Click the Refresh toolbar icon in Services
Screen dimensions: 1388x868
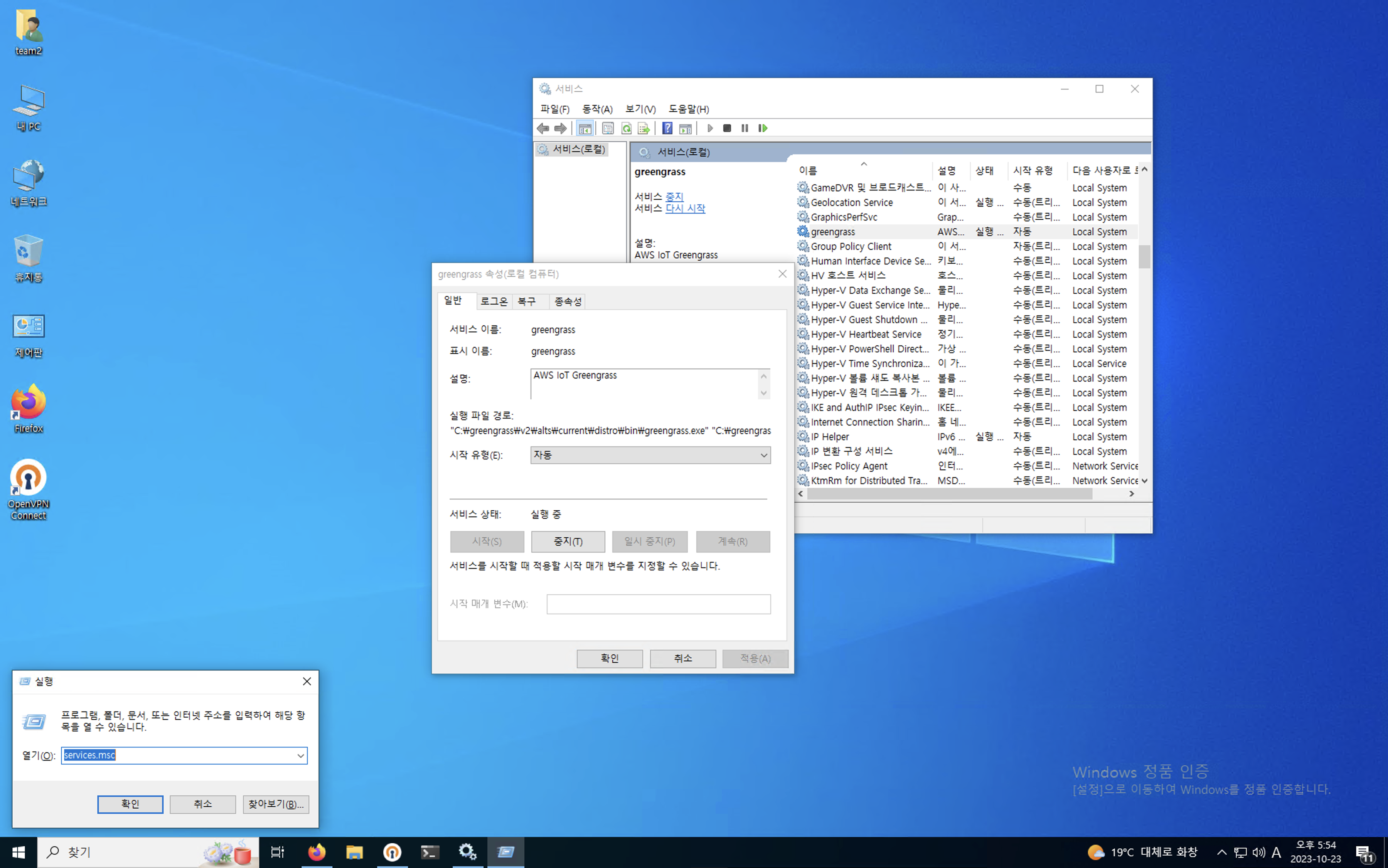pos(626,128)
